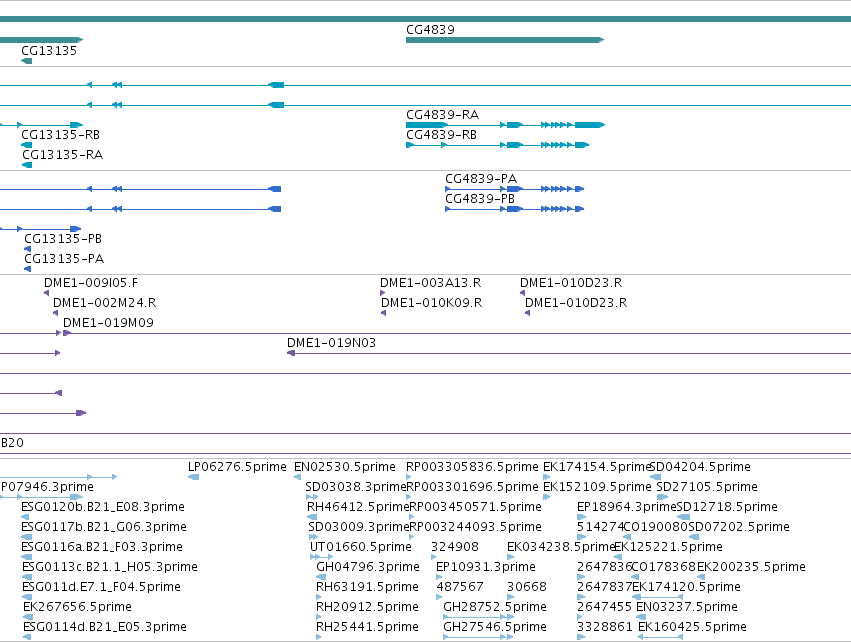The image size is (851, 642).
Task: Click the CG13135-RB transcript label
Action: pos(60,135)
